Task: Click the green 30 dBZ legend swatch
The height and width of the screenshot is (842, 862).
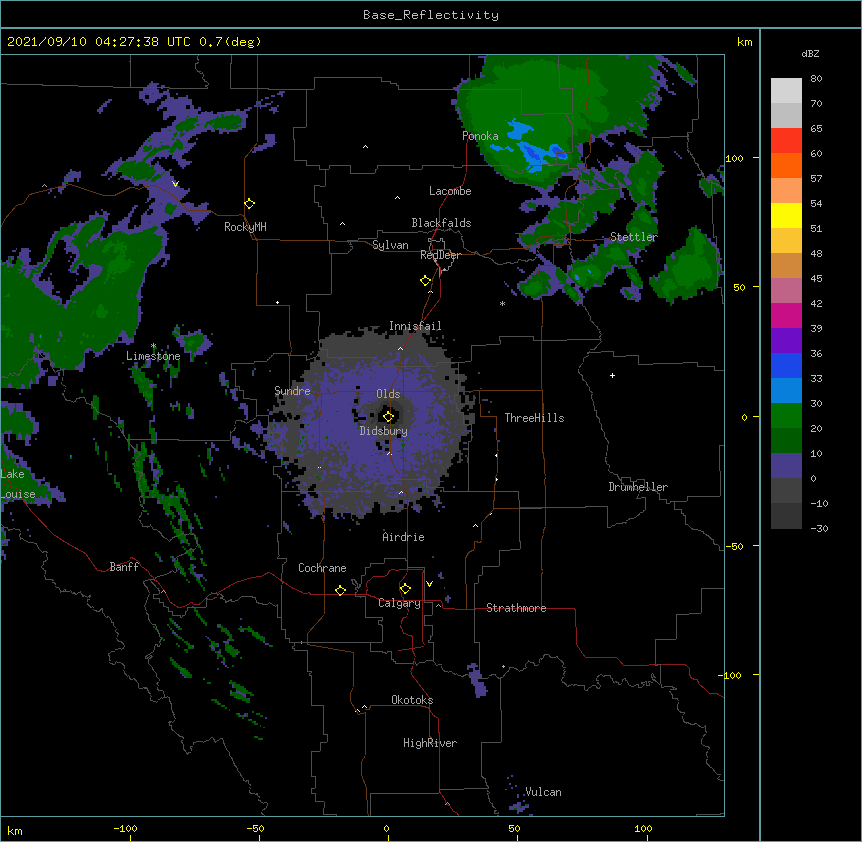Action: (786, 416)
